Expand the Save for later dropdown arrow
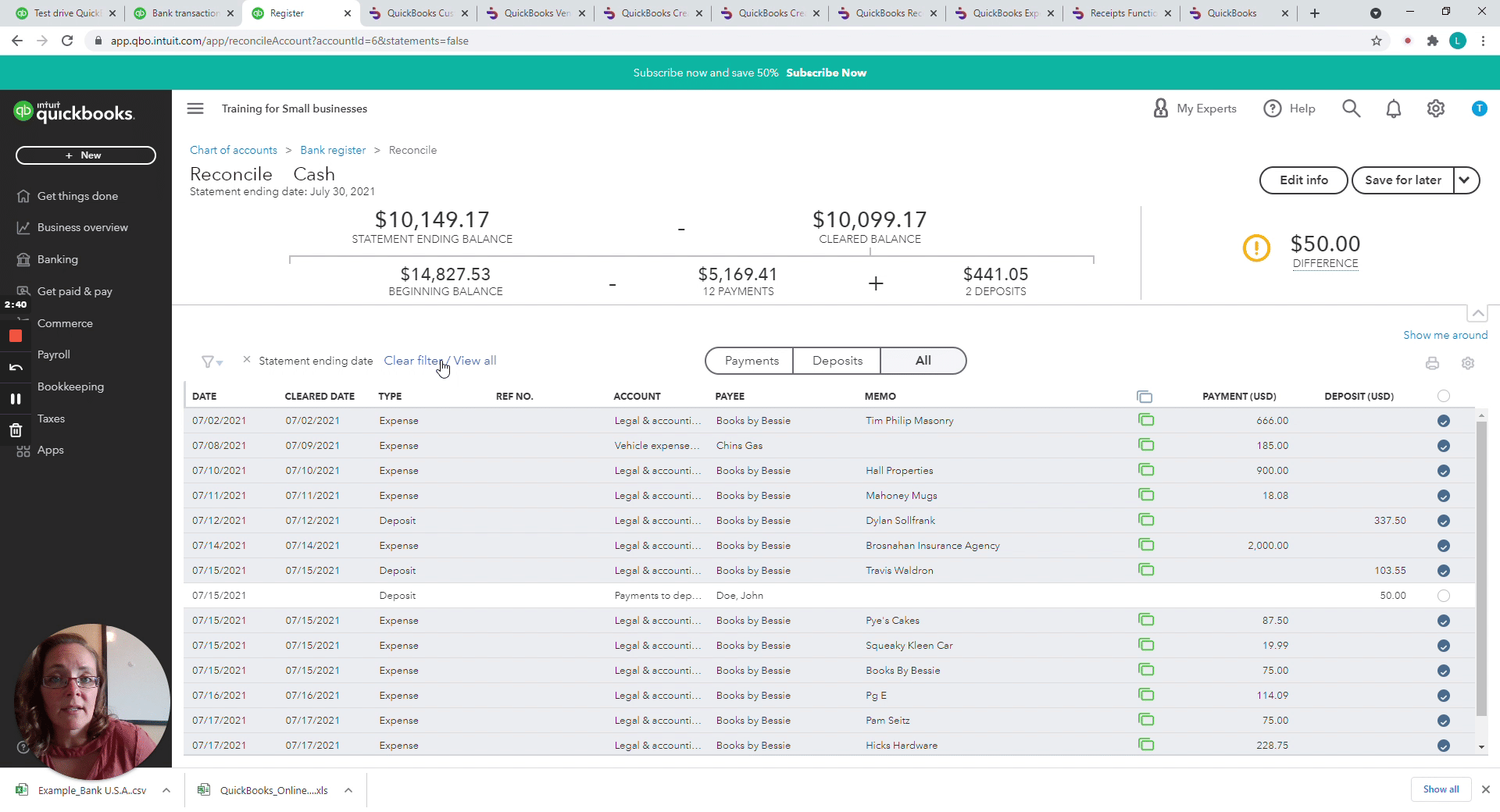Image resolution: width=1500 pixels, height=812 pixels. pos(1465,180)
